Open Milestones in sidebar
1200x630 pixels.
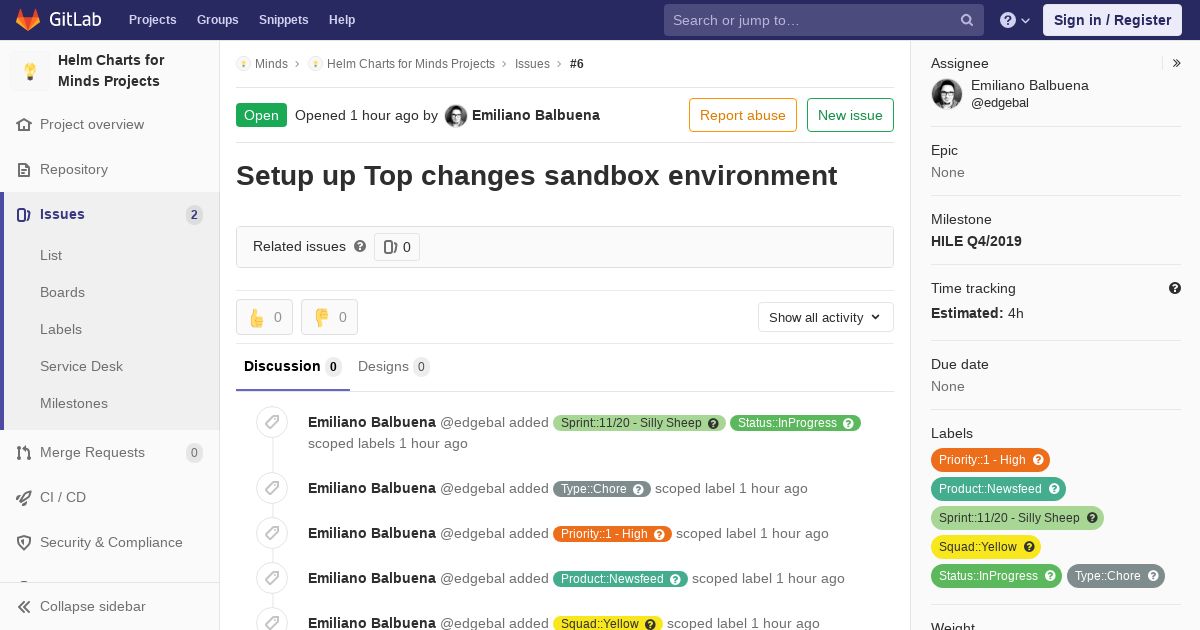pos(74,403)
